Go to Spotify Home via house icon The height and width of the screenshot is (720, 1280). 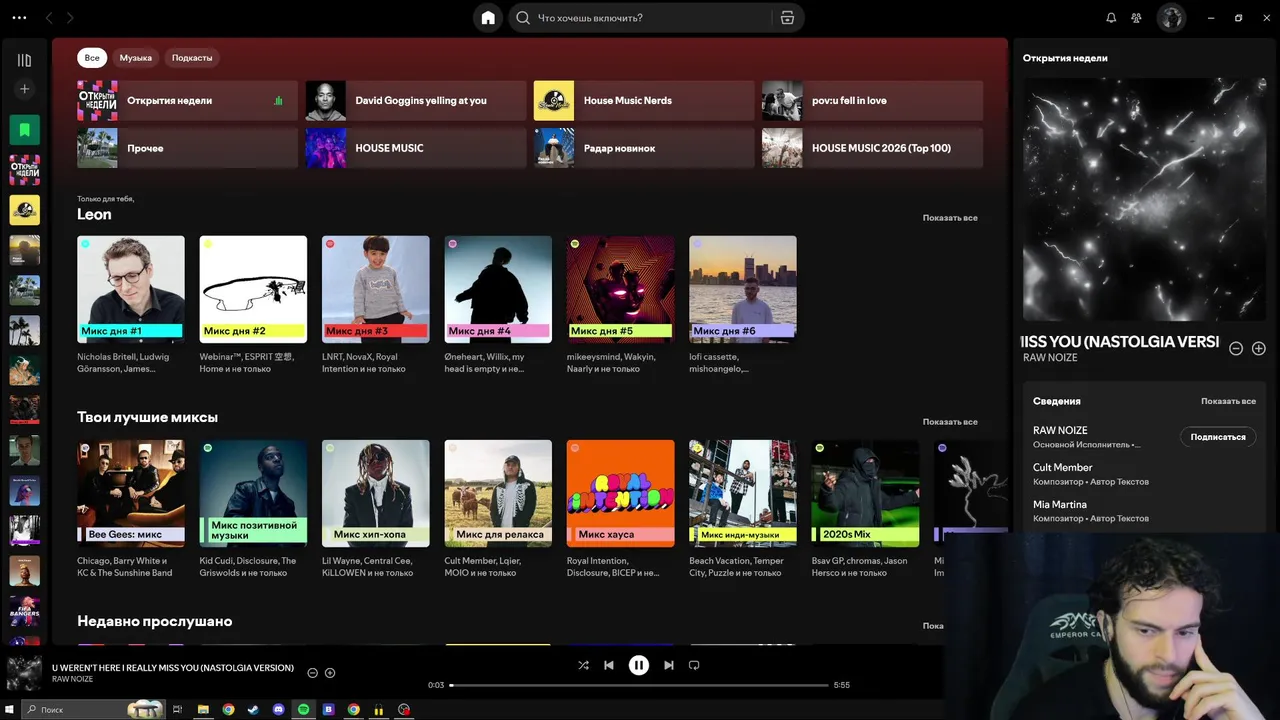coord(487,18)
